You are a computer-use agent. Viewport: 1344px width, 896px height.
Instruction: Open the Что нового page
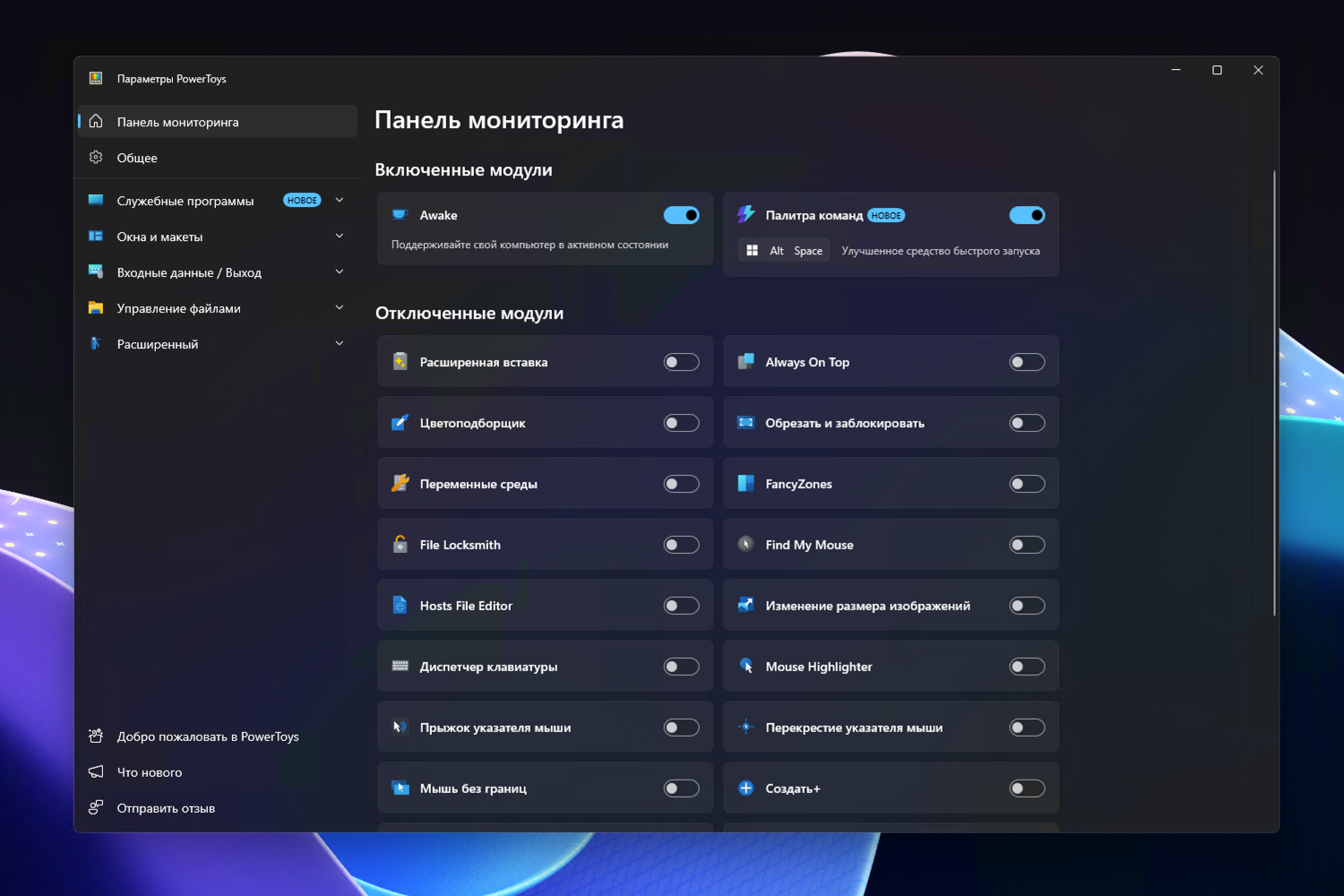(218, 772)
